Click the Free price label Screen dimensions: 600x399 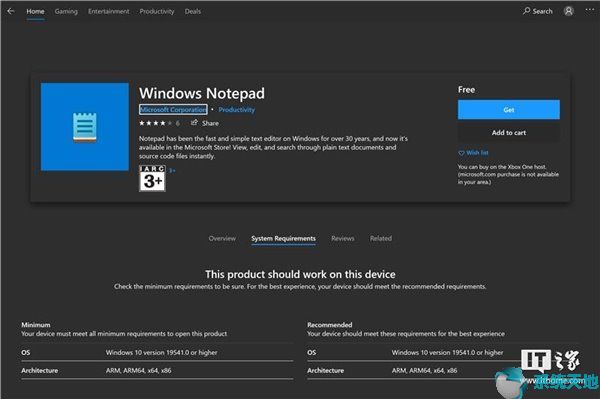(x=466, y=90)
